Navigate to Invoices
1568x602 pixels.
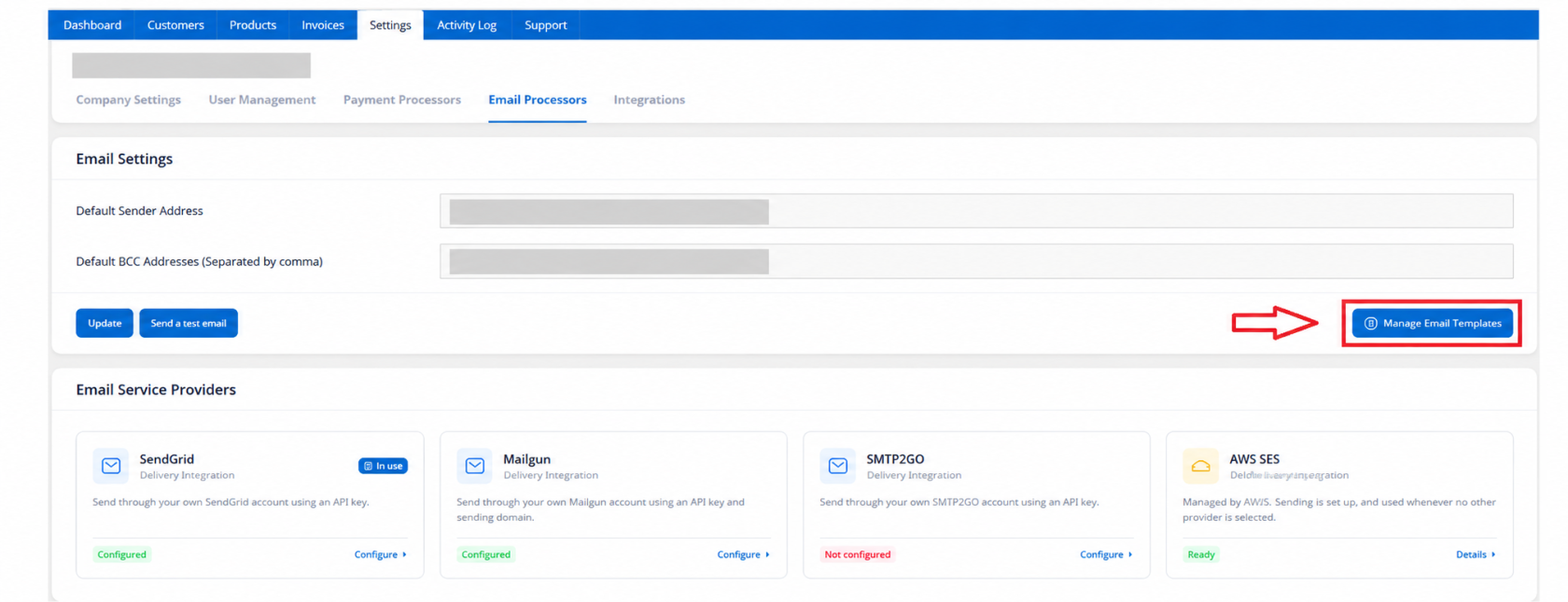[x=323, y=25]
